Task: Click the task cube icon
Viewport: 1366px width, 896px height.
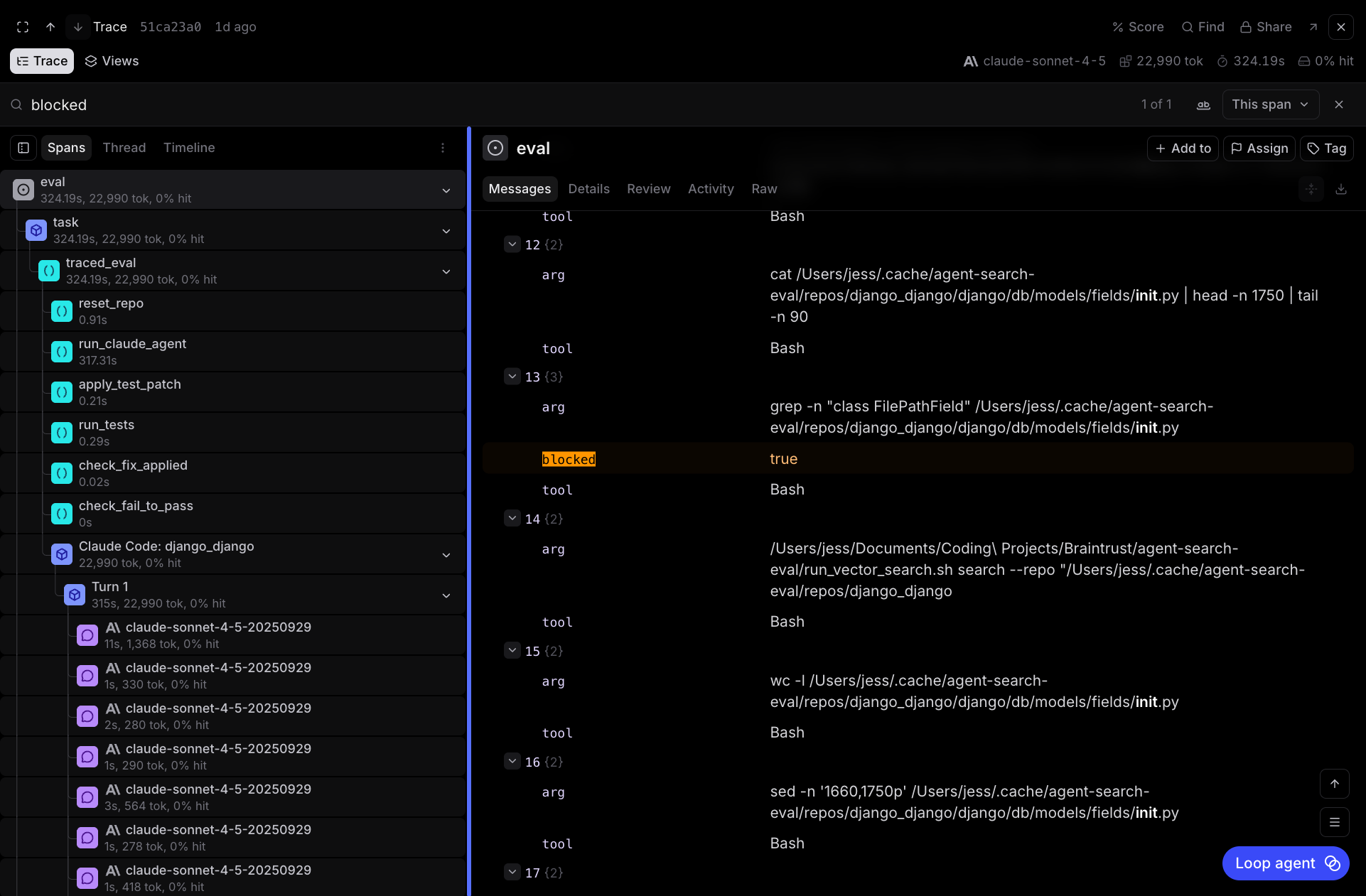Action: tap(36, 230)
